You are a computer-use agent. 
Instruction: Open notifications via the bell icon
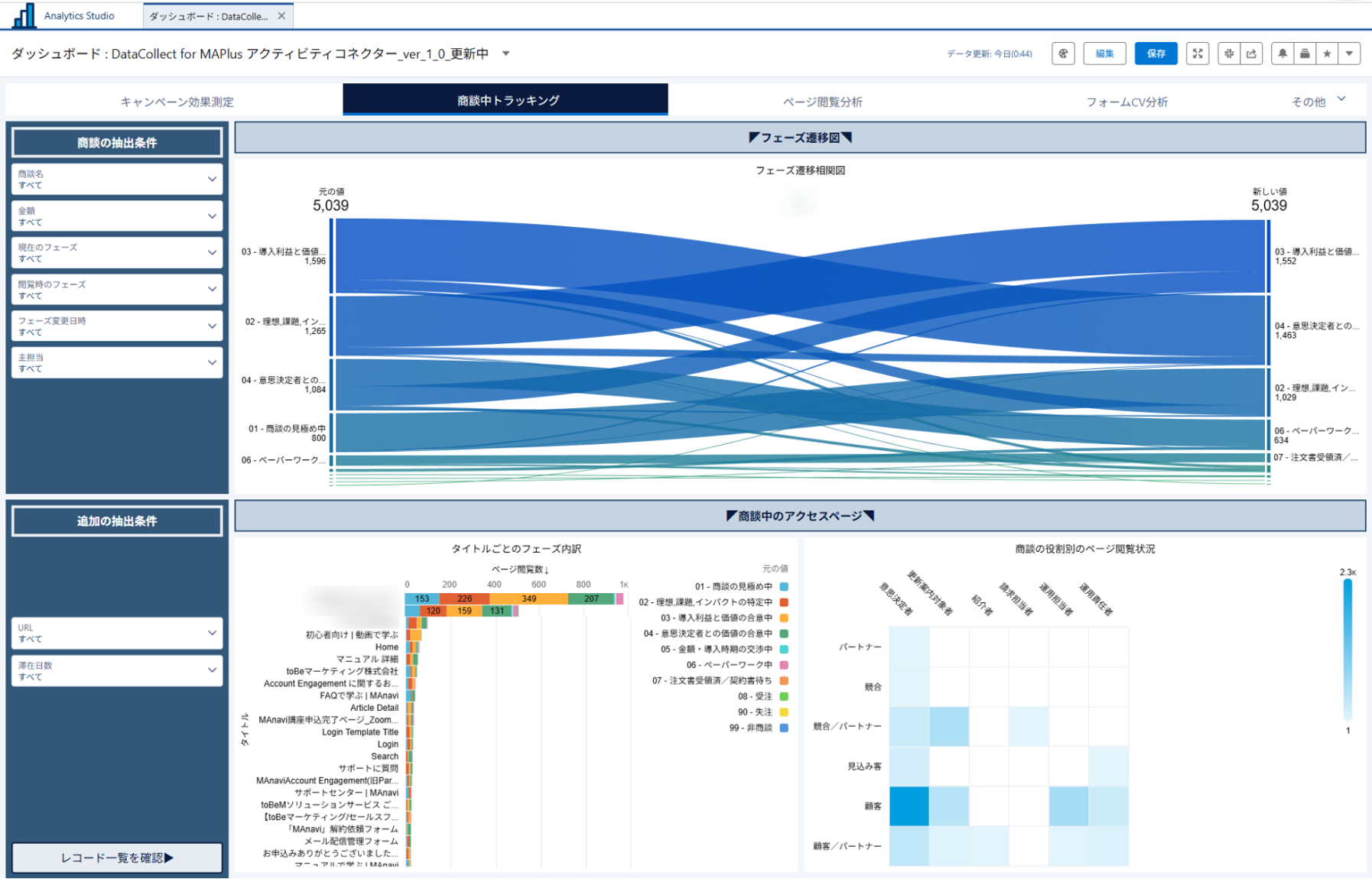point(1283,54)
